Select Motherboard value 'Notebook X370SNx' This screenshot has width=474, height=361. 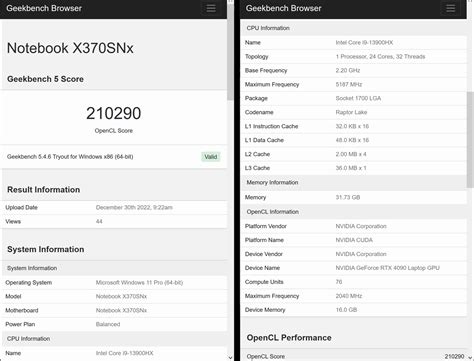tap(121, 310)
